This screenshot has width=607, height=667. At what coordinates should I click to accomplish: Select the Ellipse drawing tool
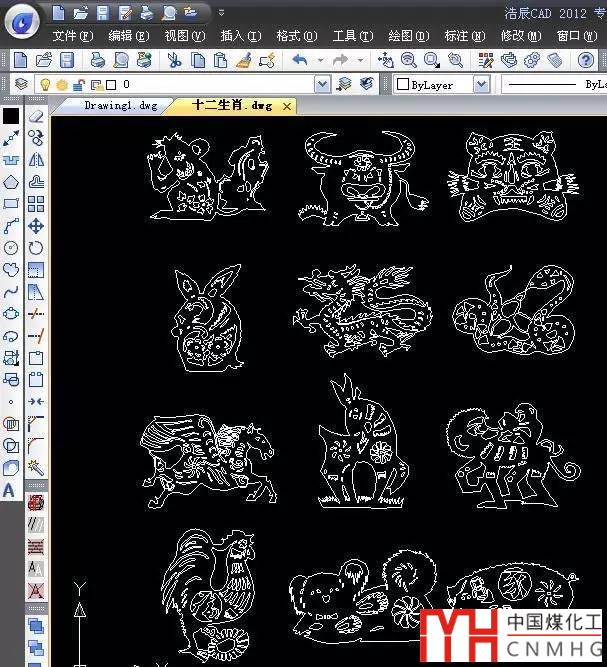pos(11,314)
